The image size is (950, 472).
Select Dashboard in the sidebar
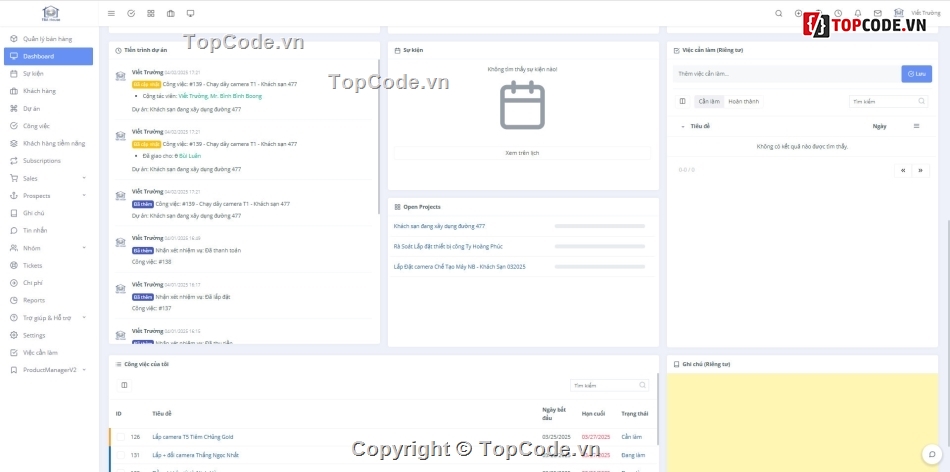pos(48,56)
